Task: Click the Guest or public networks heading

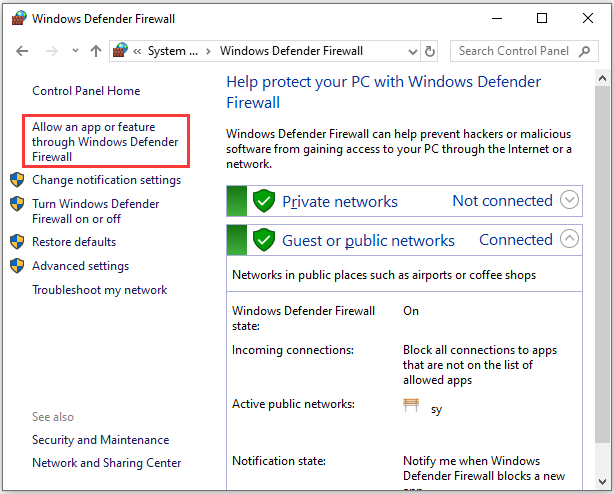Action: [x=368, y=241]
